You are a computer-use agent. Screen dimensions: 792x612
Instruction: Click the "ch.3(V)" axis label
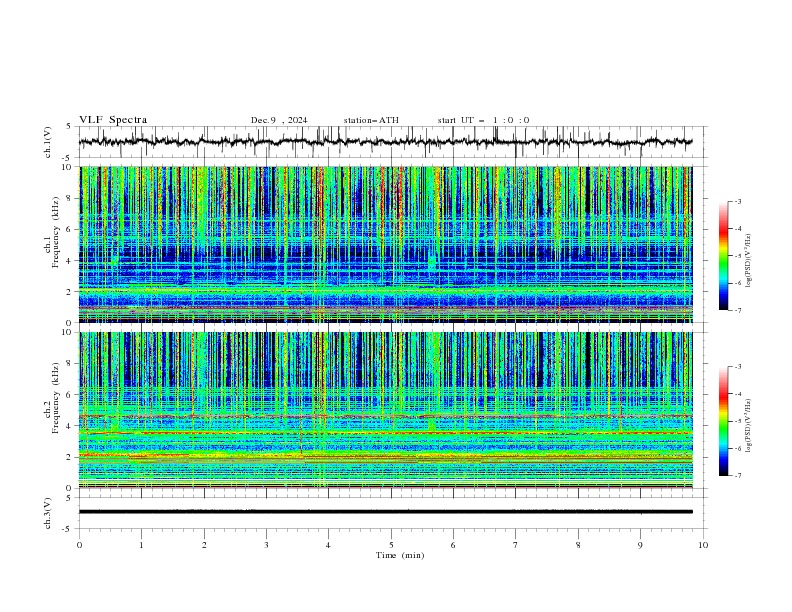tap(48, 513)
